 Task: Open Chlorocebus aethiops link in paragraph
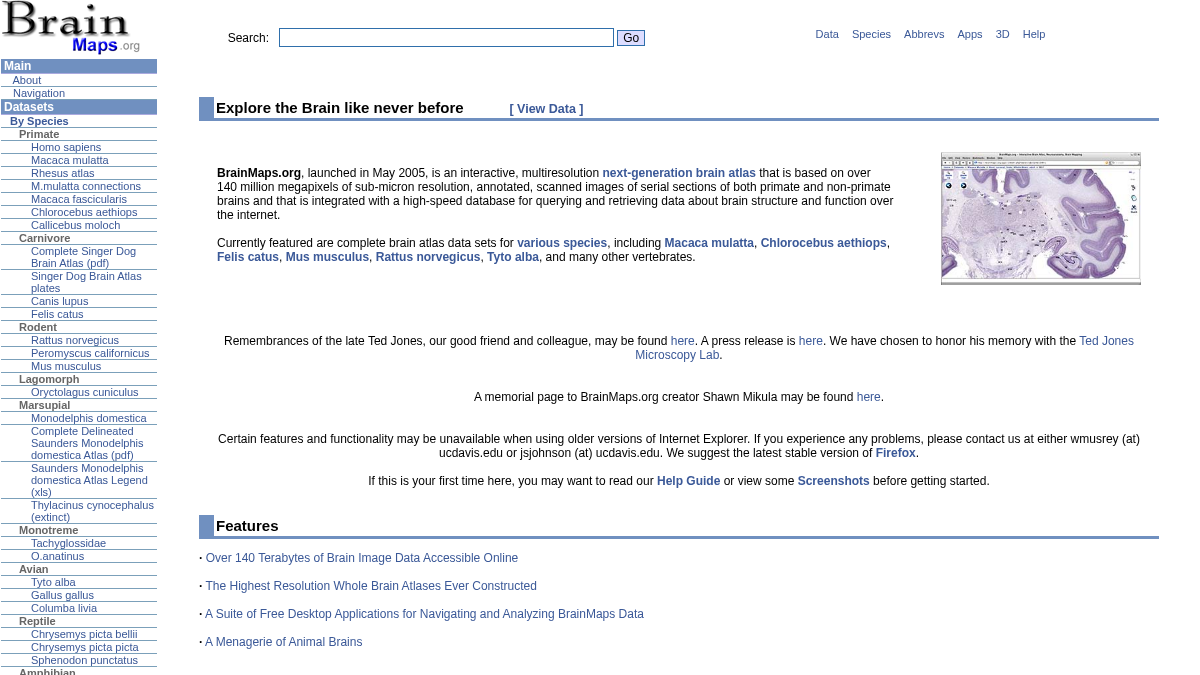tap(823, 243)
